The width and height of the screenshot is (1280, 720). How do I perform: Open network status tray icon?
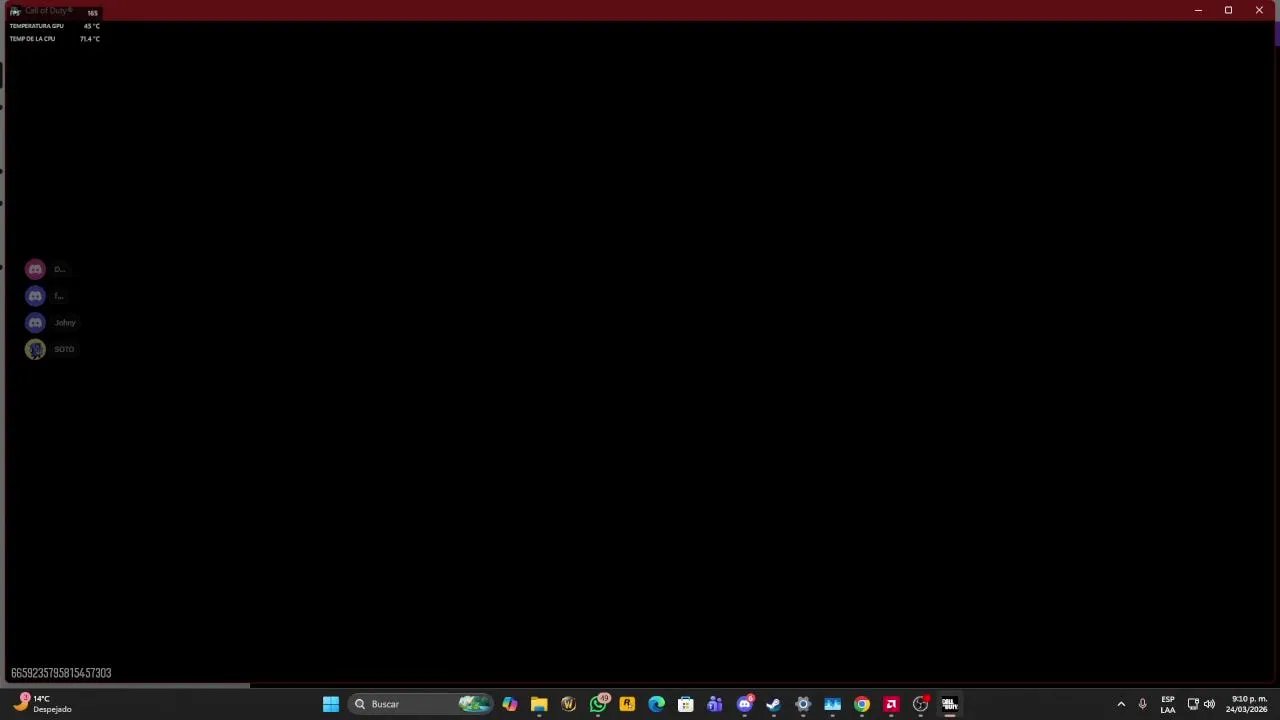click(1193, 704)
